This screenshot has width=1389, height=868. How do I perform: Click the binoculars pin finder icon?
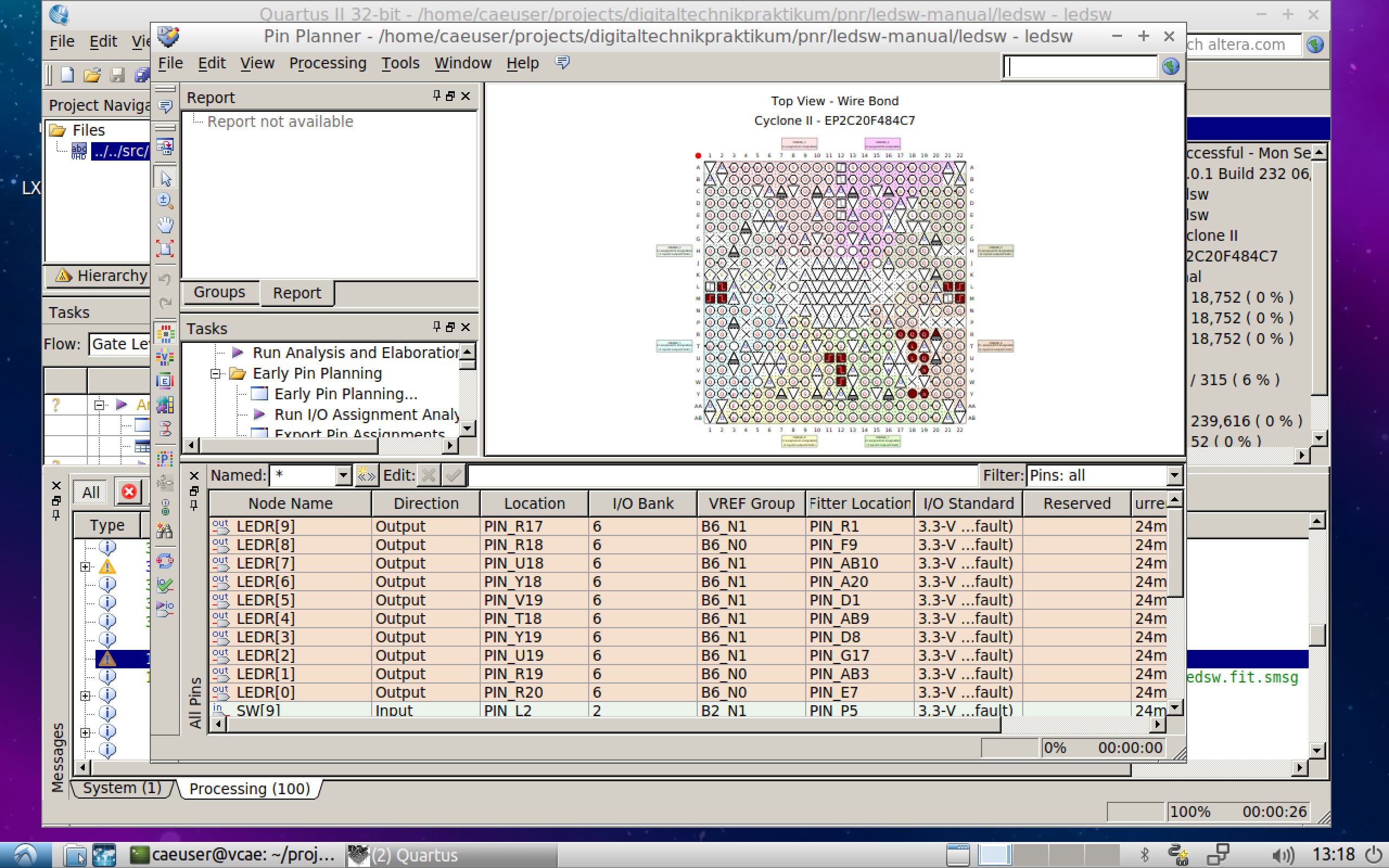(x=165, y=530)
